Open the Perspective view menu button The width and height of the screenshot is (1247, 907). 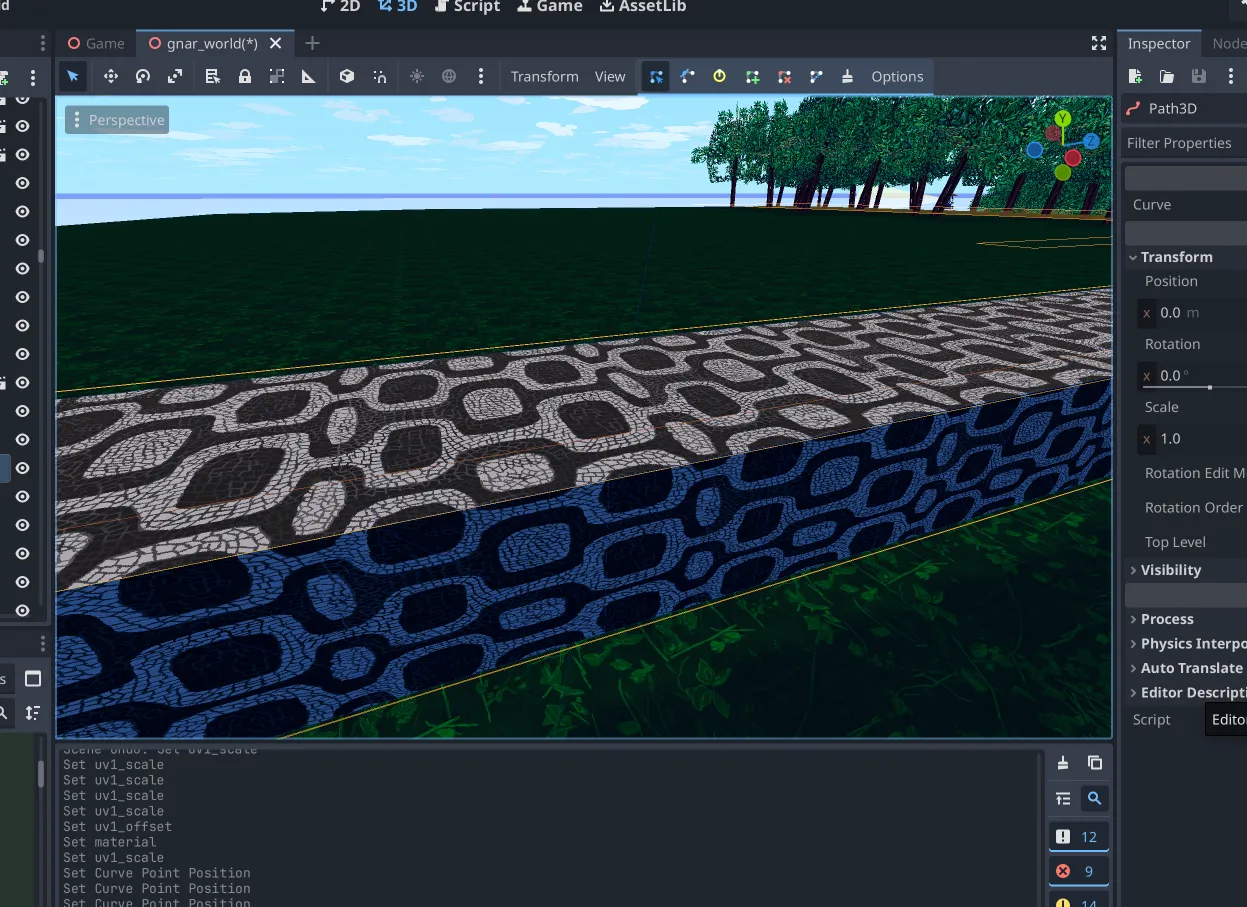pos(117,120)
